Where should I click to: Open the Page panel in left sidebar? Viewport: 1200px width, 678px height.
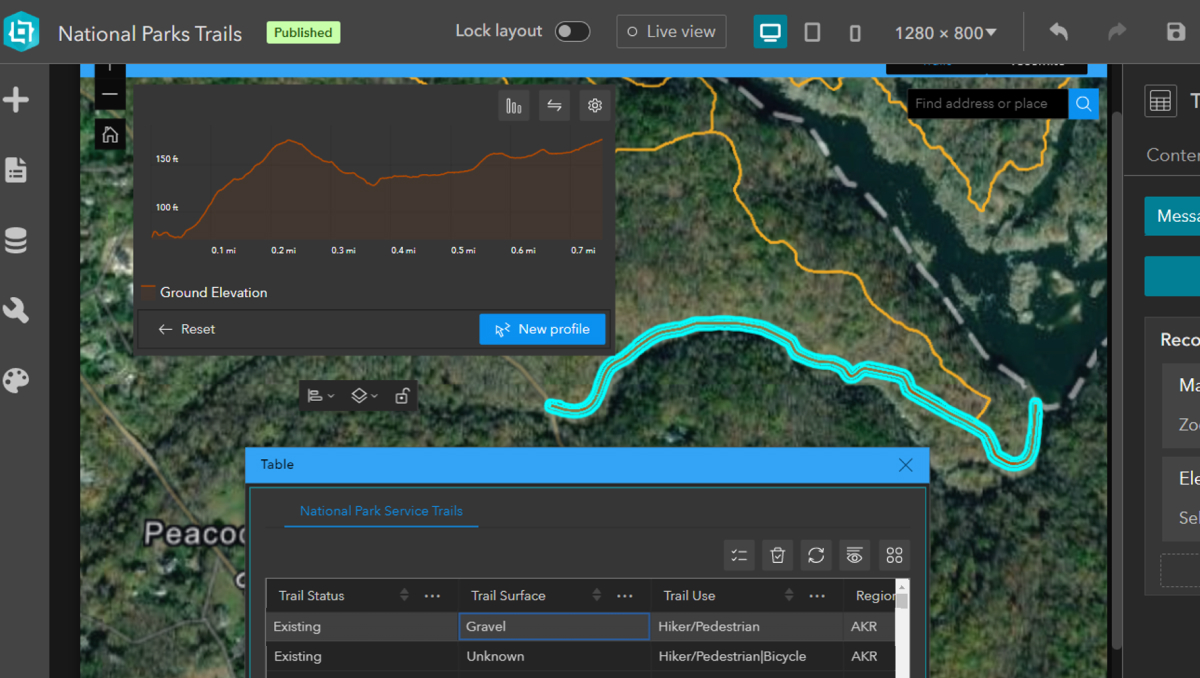pos(16,170)
